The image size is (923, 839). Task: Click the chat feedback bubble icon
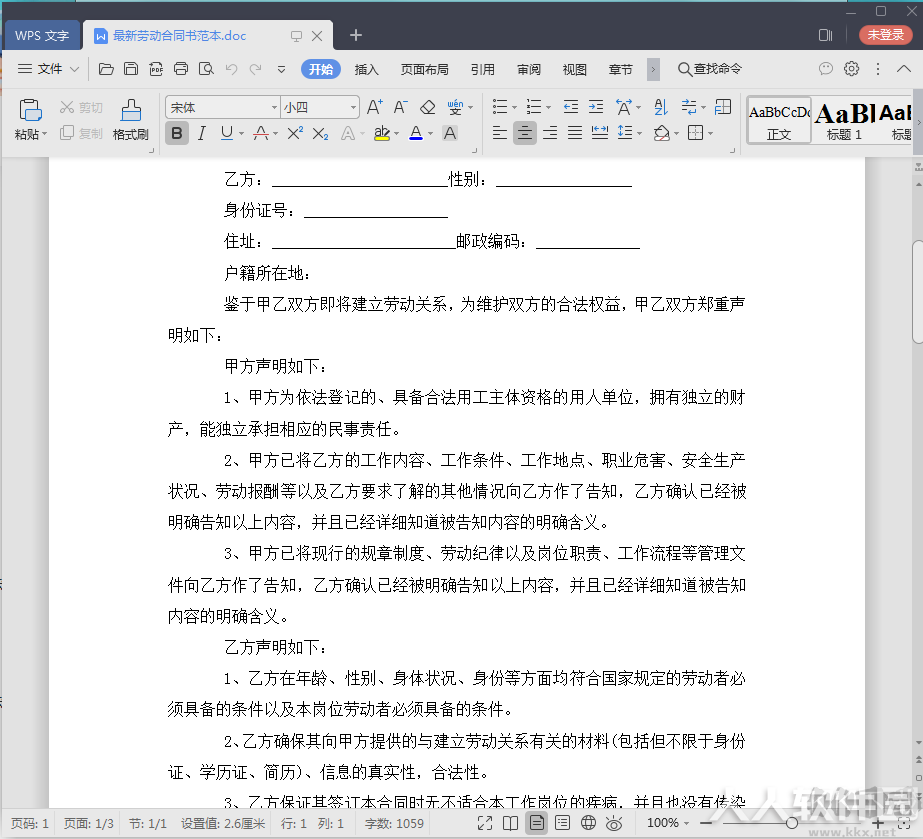pyautogui.click(x=826, y=69)
